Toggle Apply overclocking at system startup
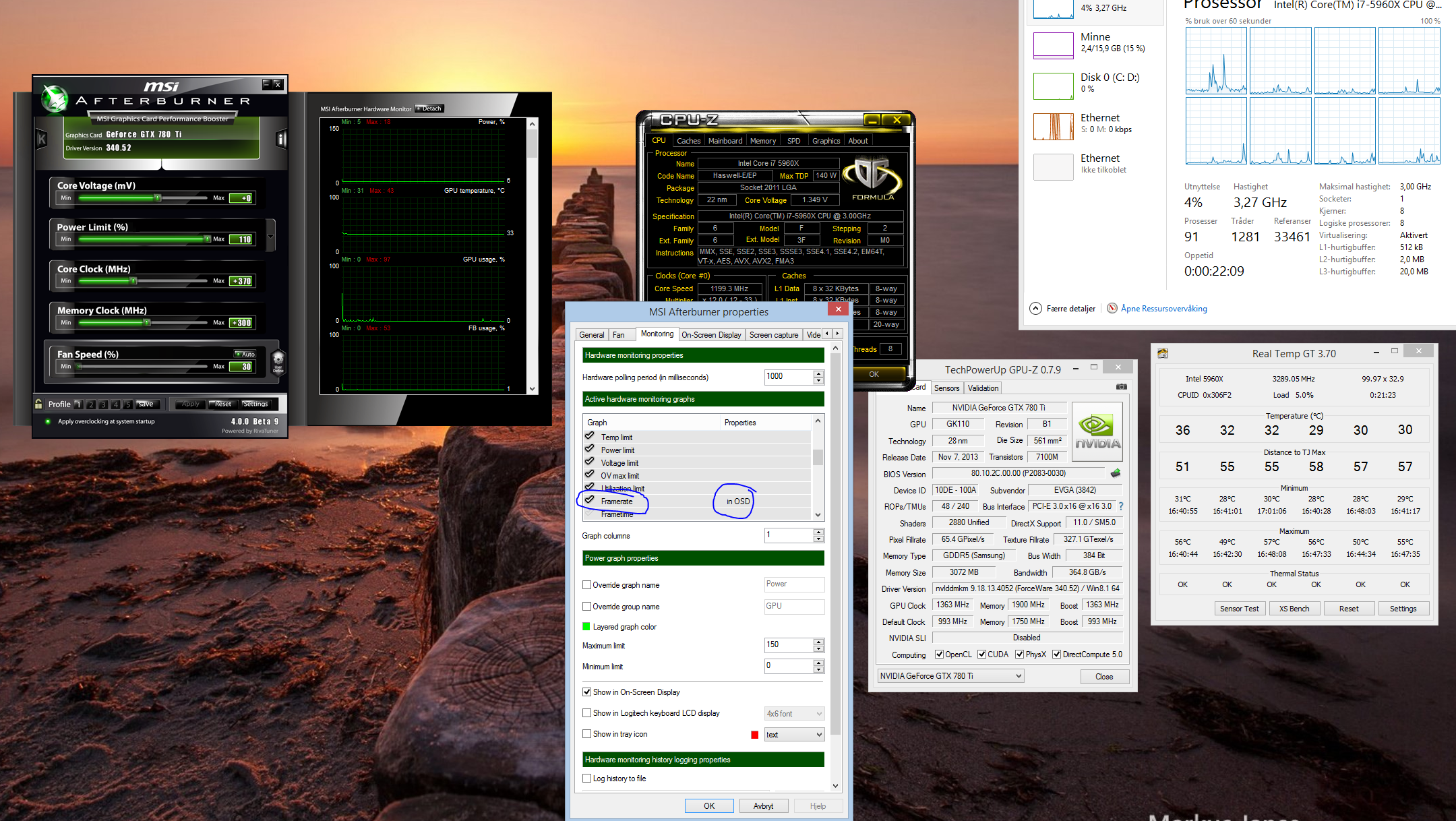Screen dimensions: 1456x821 (x=48, y=421)
